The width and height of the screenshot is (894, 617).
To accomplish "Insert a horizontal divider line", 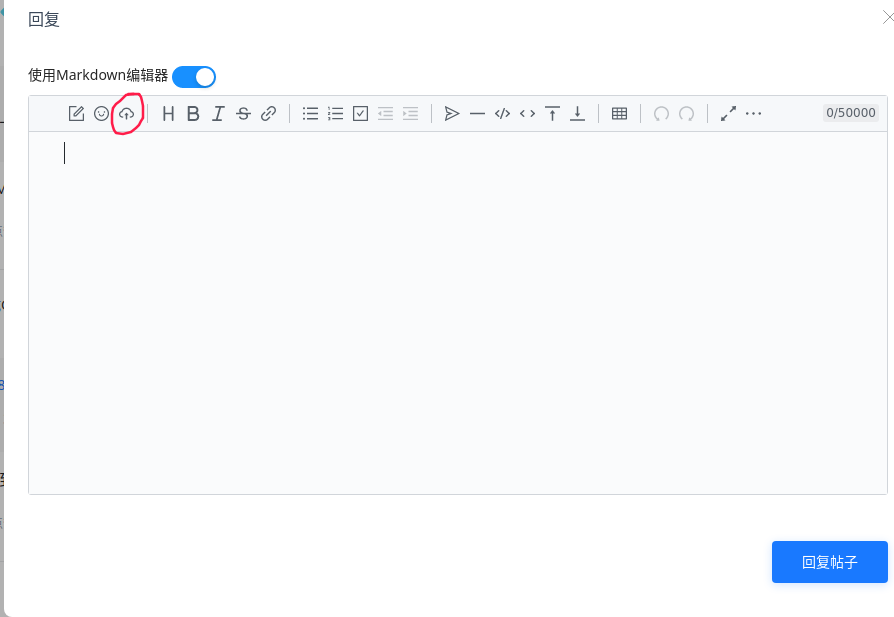I will (x=477, y=113).
